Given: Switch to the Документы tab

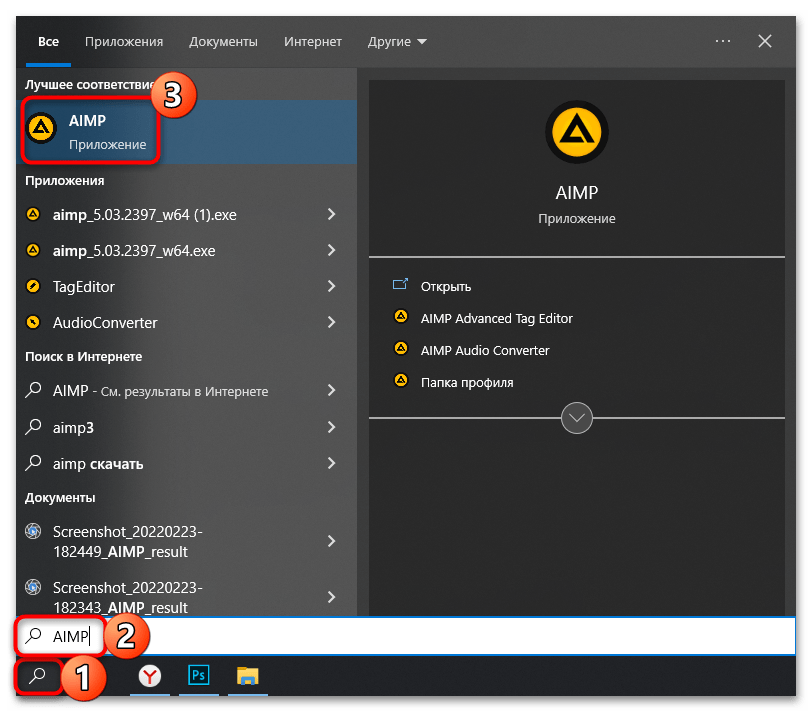Looking at the screenshot, I should pyautogui.click(x=223, y=42).
